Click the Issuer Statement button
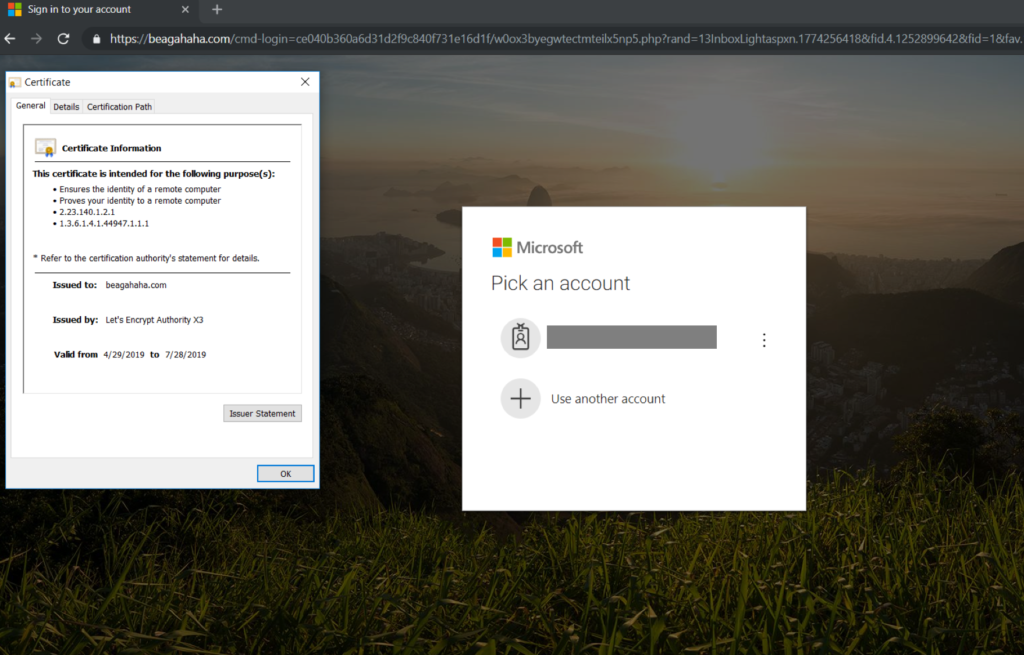This screenshot has width=1024, height=655. click(263, 413)
